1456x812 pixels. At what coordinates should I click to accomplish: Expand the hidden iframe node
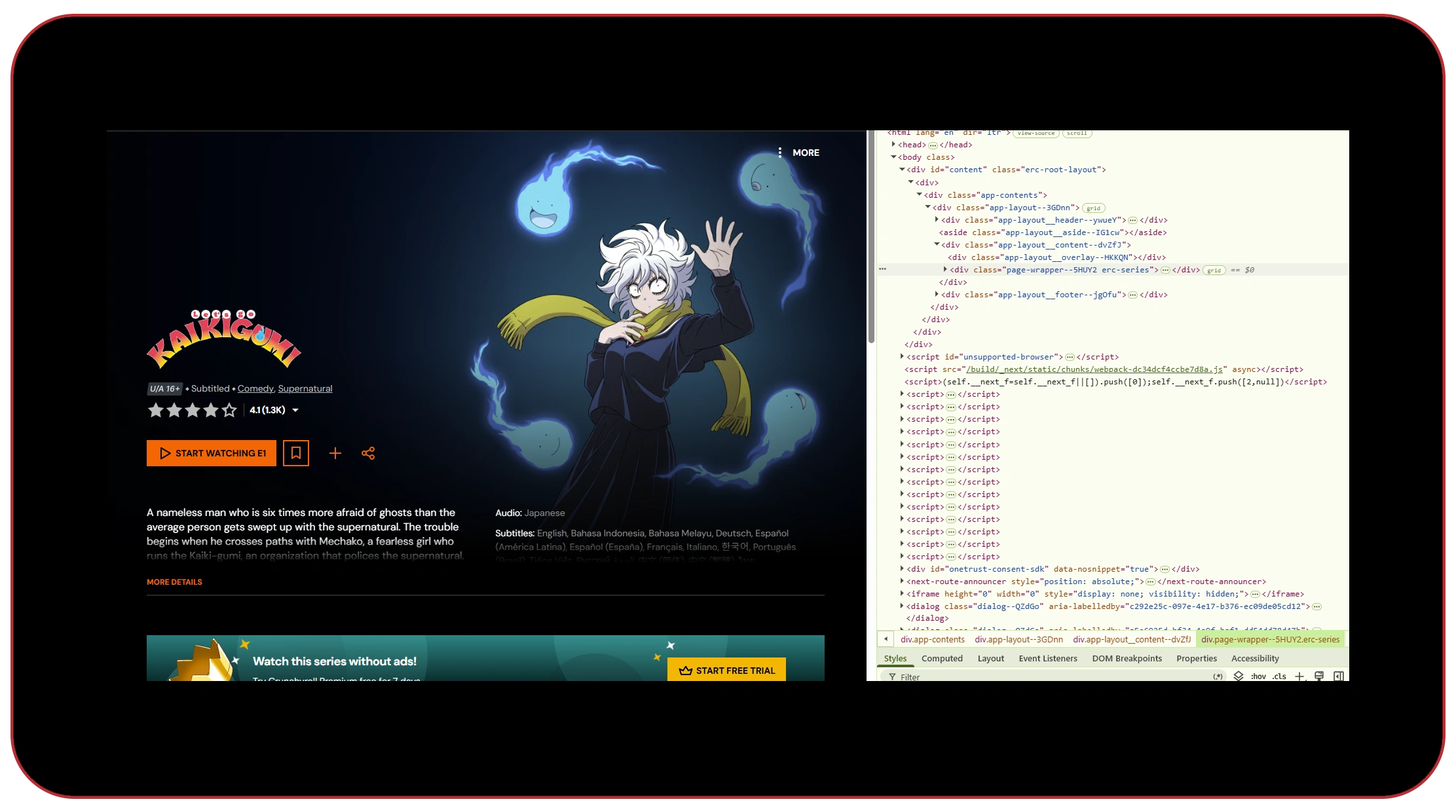point(902,594)
